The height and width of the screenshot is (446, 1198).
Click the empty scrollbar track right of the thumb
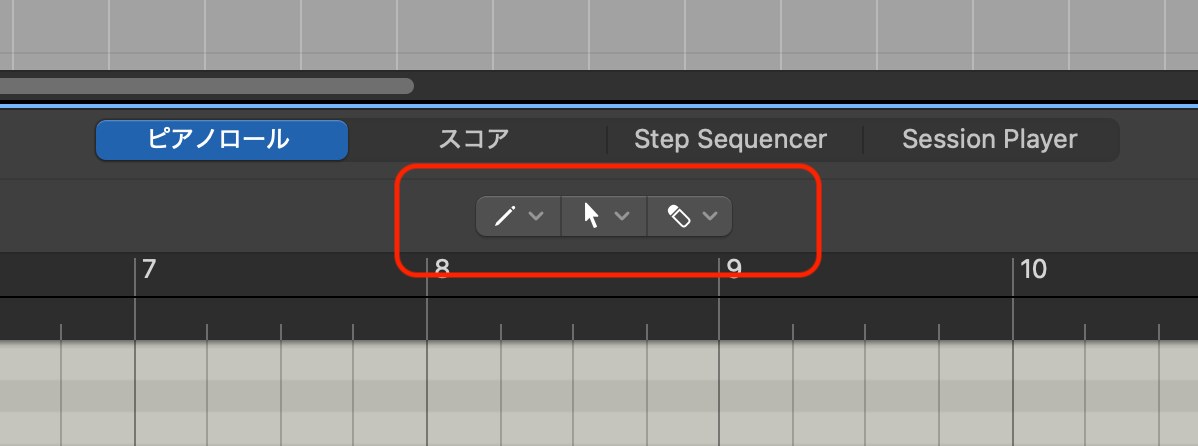click(800, 86)
